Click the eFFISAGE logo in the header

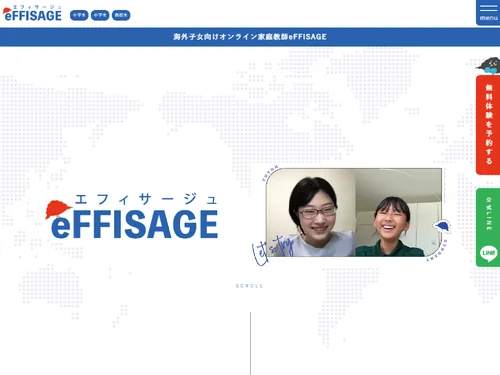tap(32, 13)
